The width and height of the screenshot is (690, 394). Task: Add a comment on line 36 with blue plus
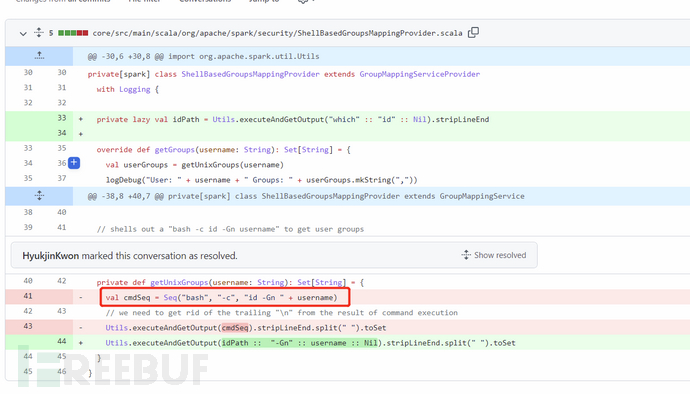74,163
